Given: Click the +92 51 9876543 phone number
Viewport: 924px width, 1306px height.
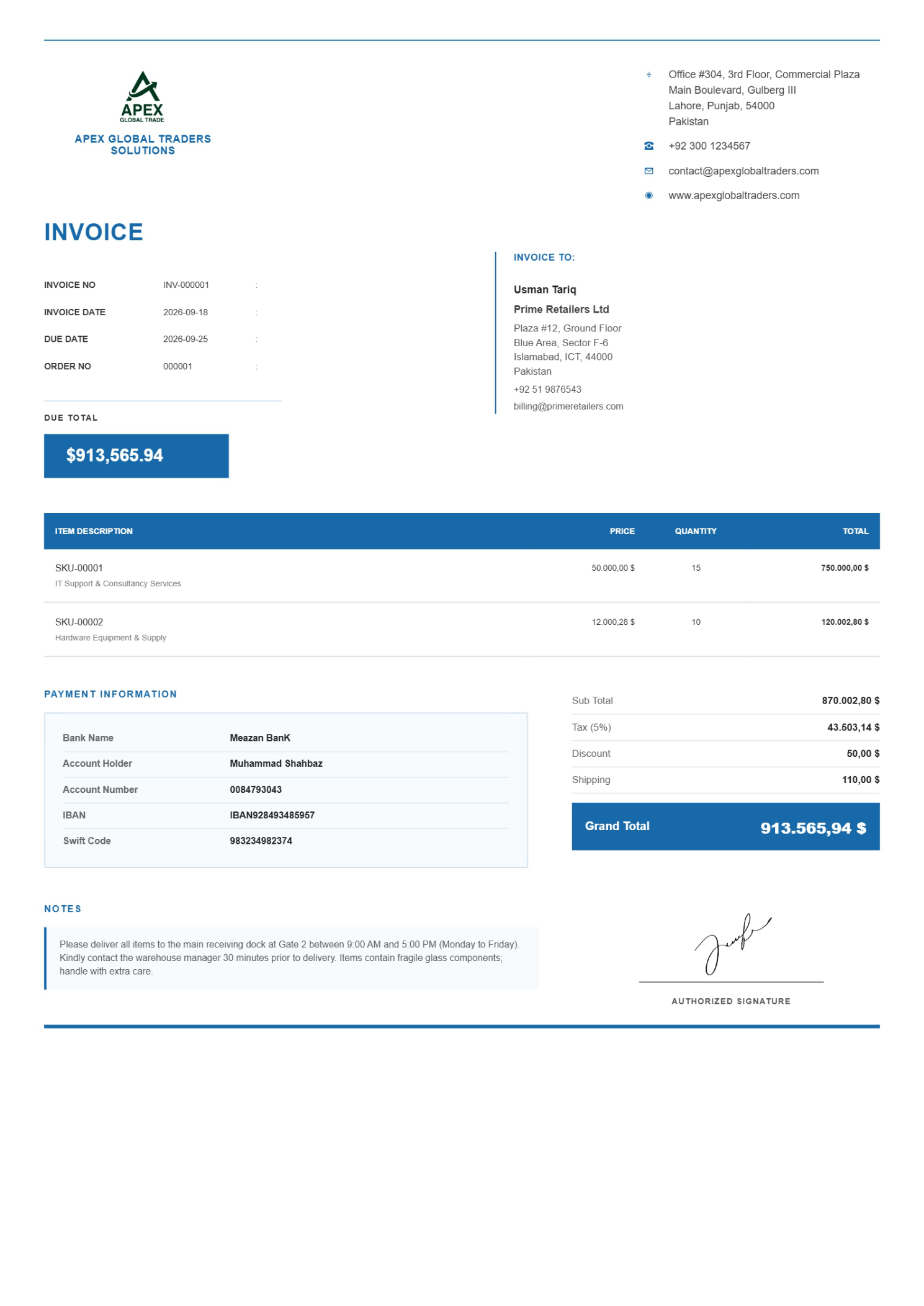Looking at the screenshot, I should [x=547, y=389].
